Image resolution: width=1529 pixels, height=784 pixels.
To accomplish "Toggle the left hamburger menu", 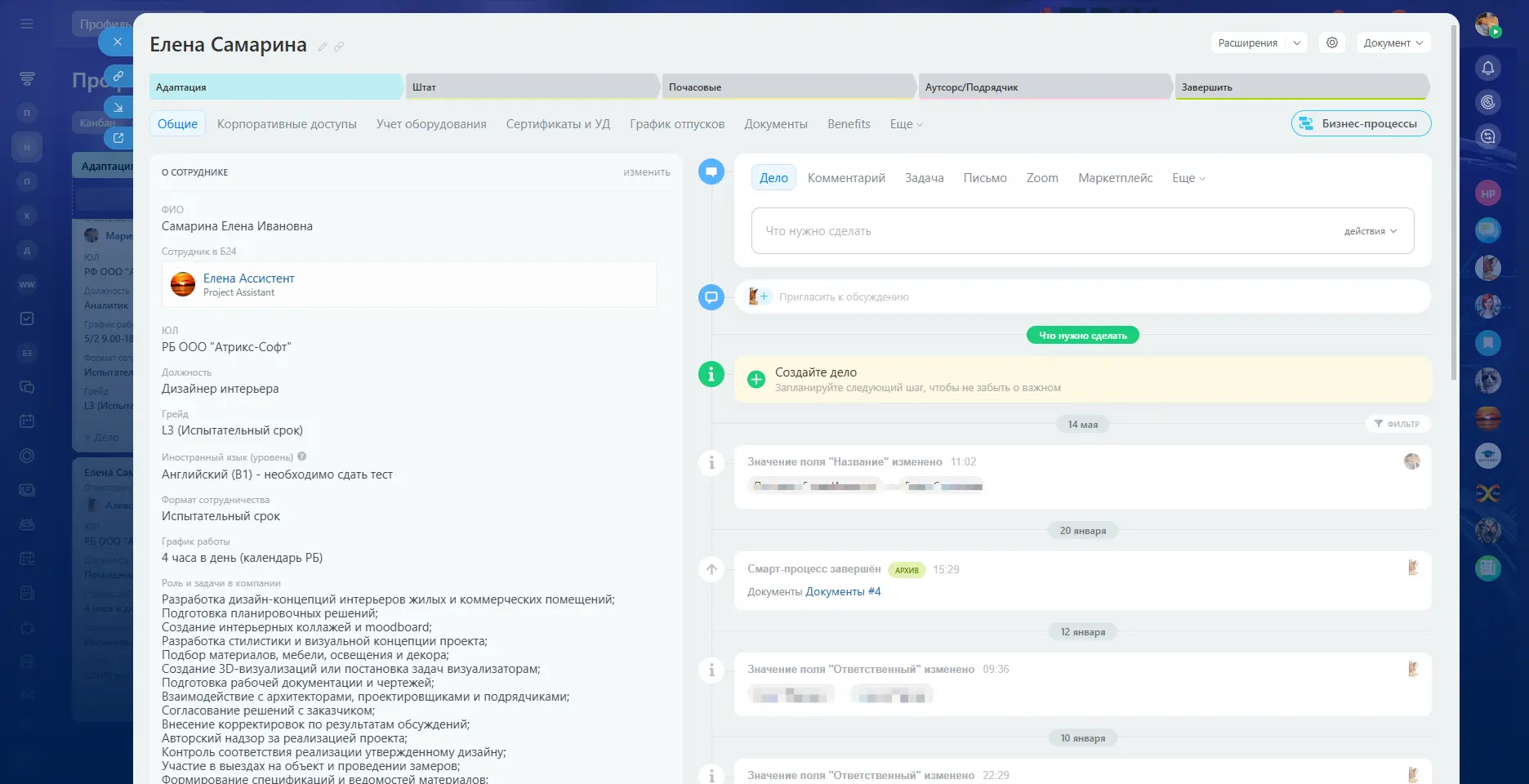I will pos(27,24).
